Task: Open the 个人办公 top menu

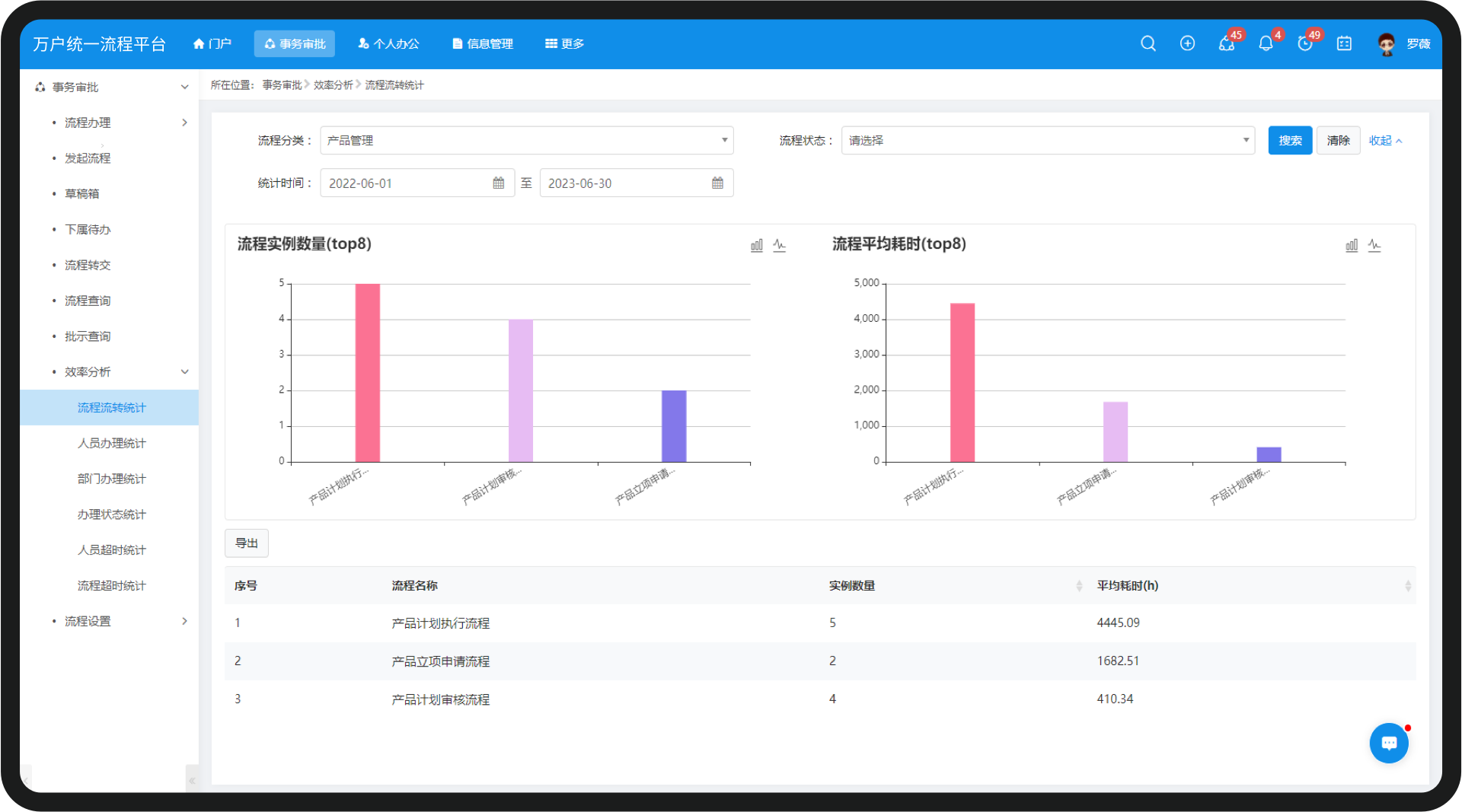Action: click(388, 44)
